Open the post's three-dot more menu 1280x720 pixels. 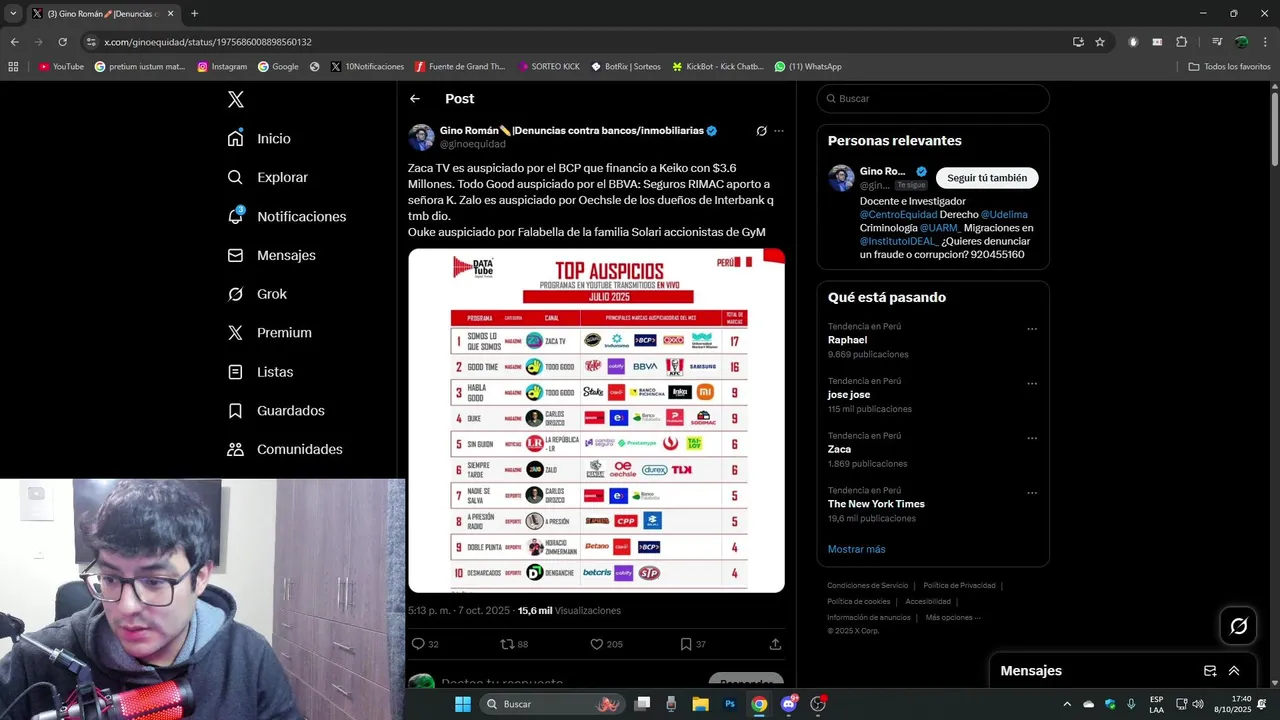coord(779,131)
